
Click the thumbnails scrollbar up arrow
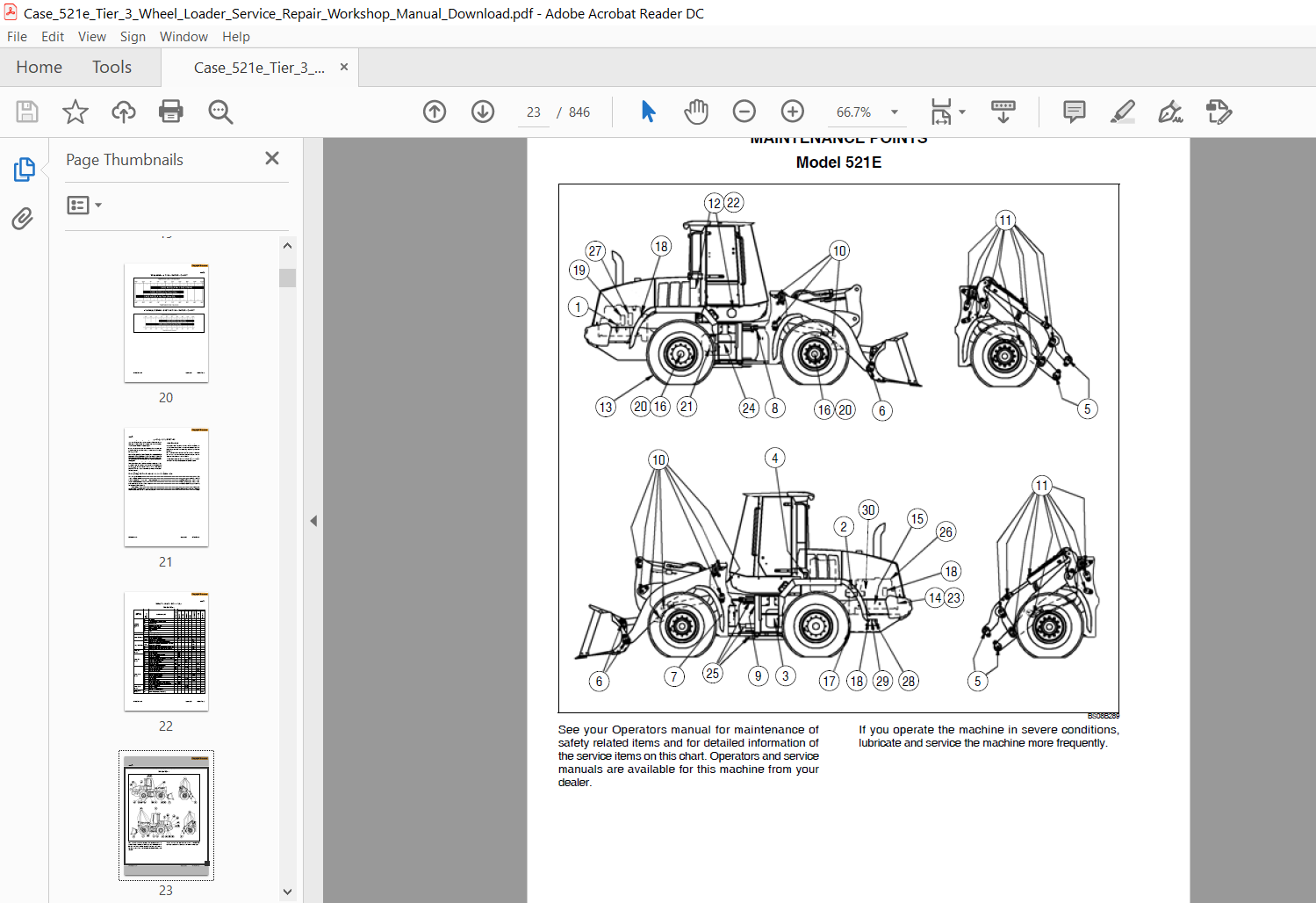pyautogui.click(x=287, y=246)
